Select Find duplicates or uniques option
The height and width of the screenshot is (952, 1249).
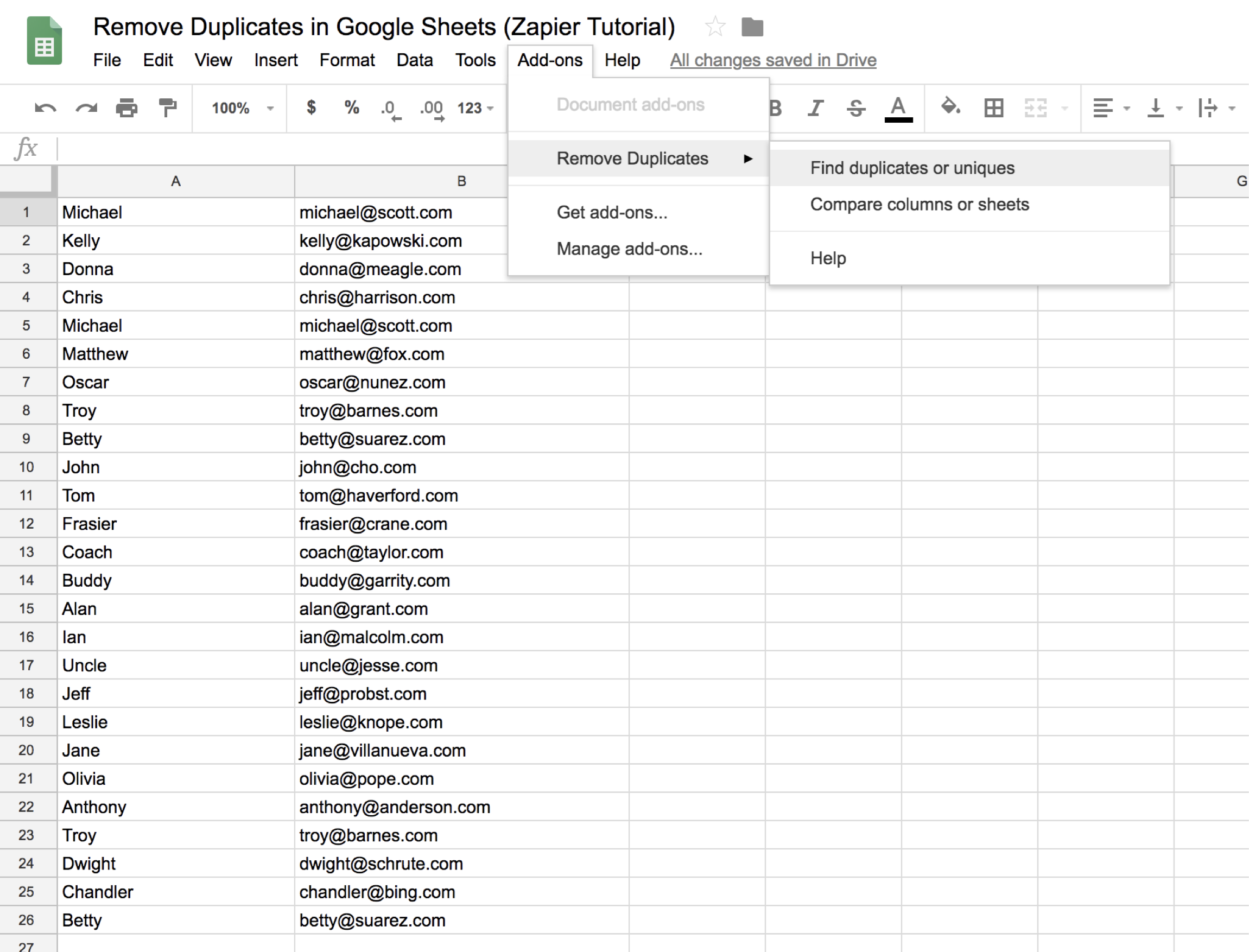coord(911,167)
